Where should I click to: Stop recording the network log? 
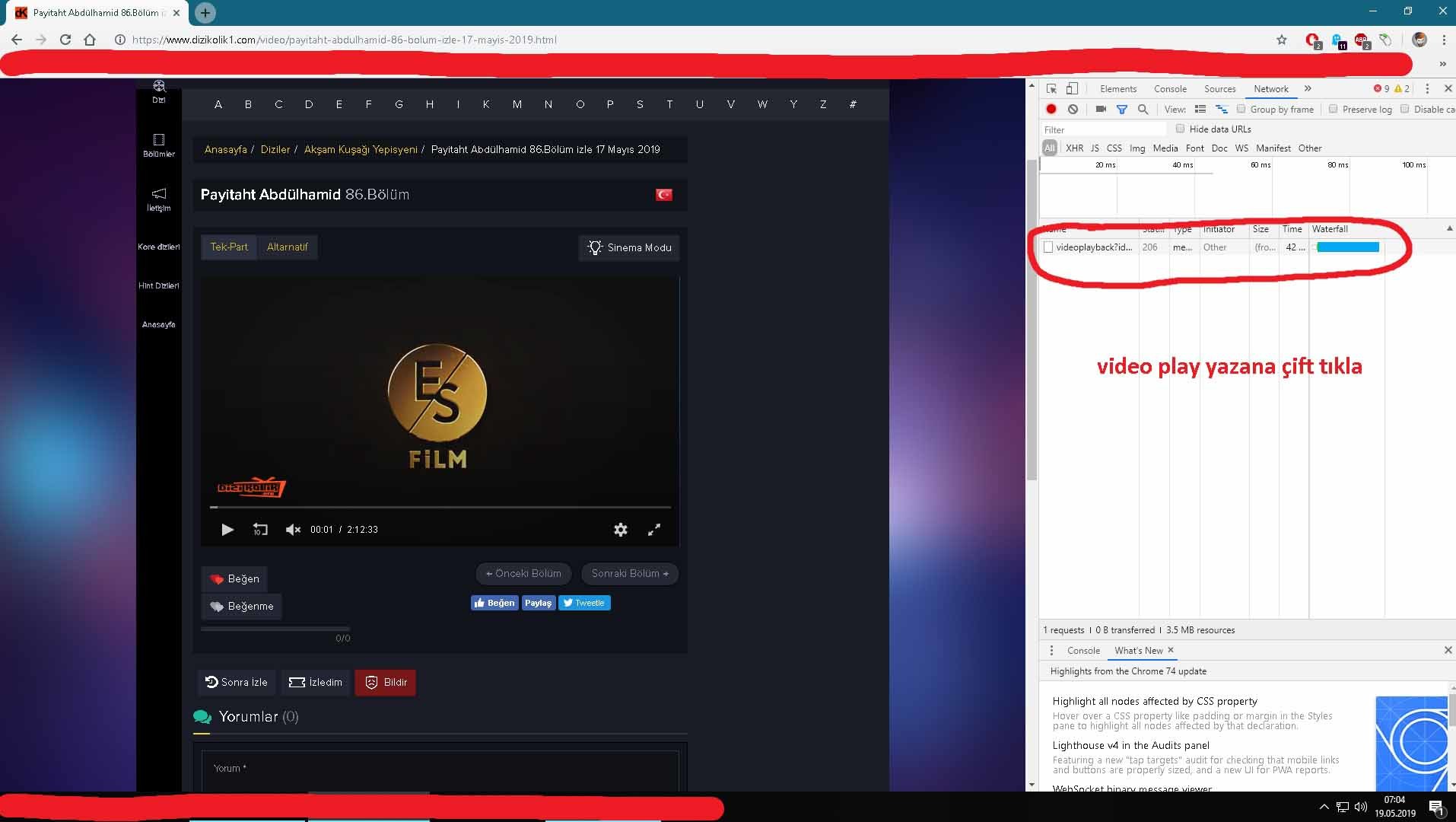[x=1051, y=109]
